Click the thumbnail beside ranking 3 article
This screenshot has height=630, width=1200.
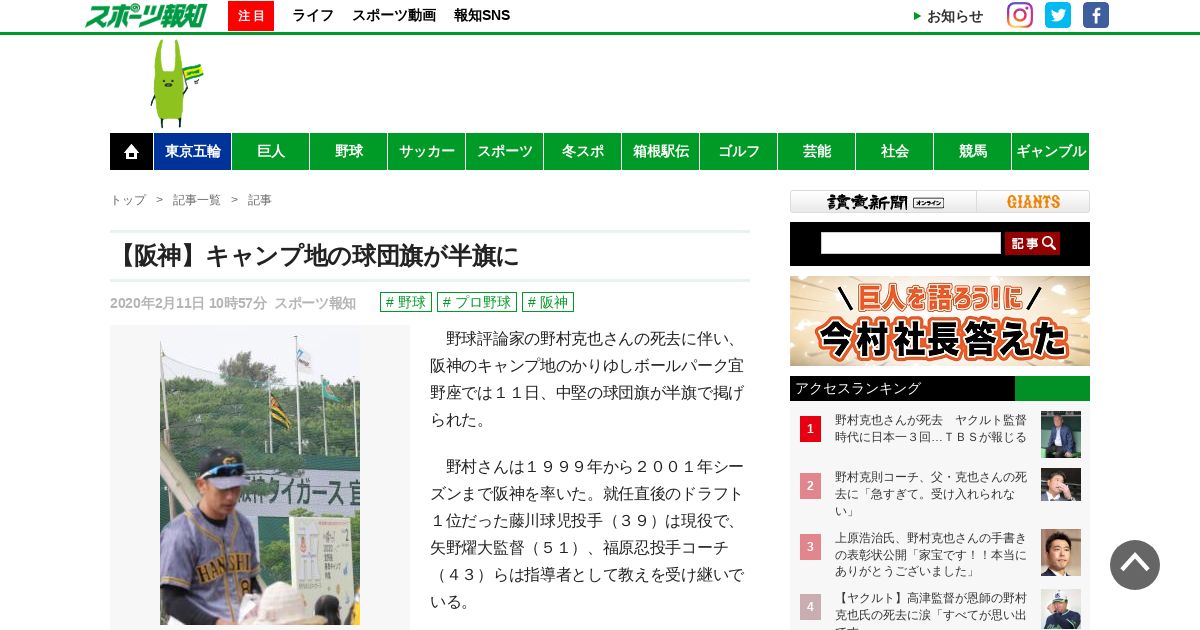point(1061,552)
